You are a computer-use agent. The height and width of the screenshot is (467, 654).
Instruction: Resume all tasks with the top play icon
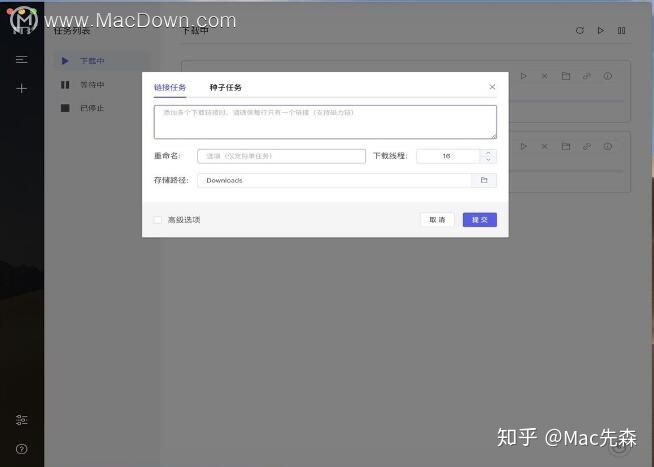point(601,30)
